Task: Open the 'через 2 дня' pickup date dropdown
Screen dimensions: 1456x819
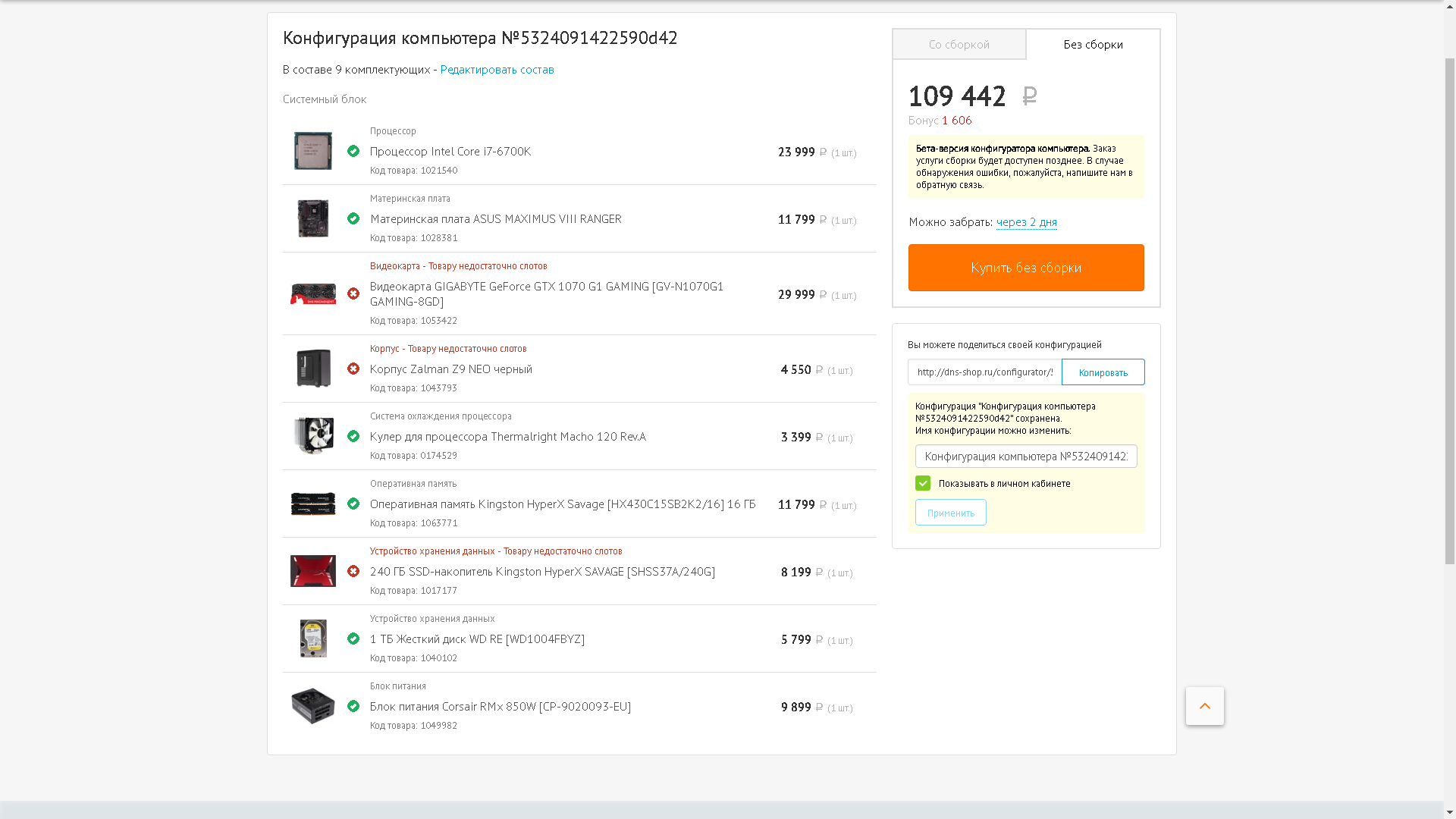Action: pos(1026,222)
